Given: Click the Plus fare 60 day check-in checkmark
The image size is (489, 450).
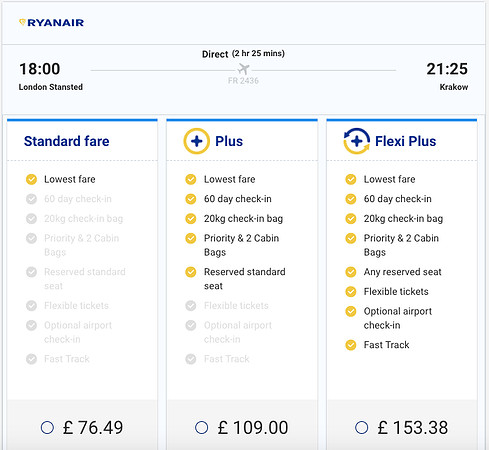Looking at the screenshot, I should pos(191,199).
